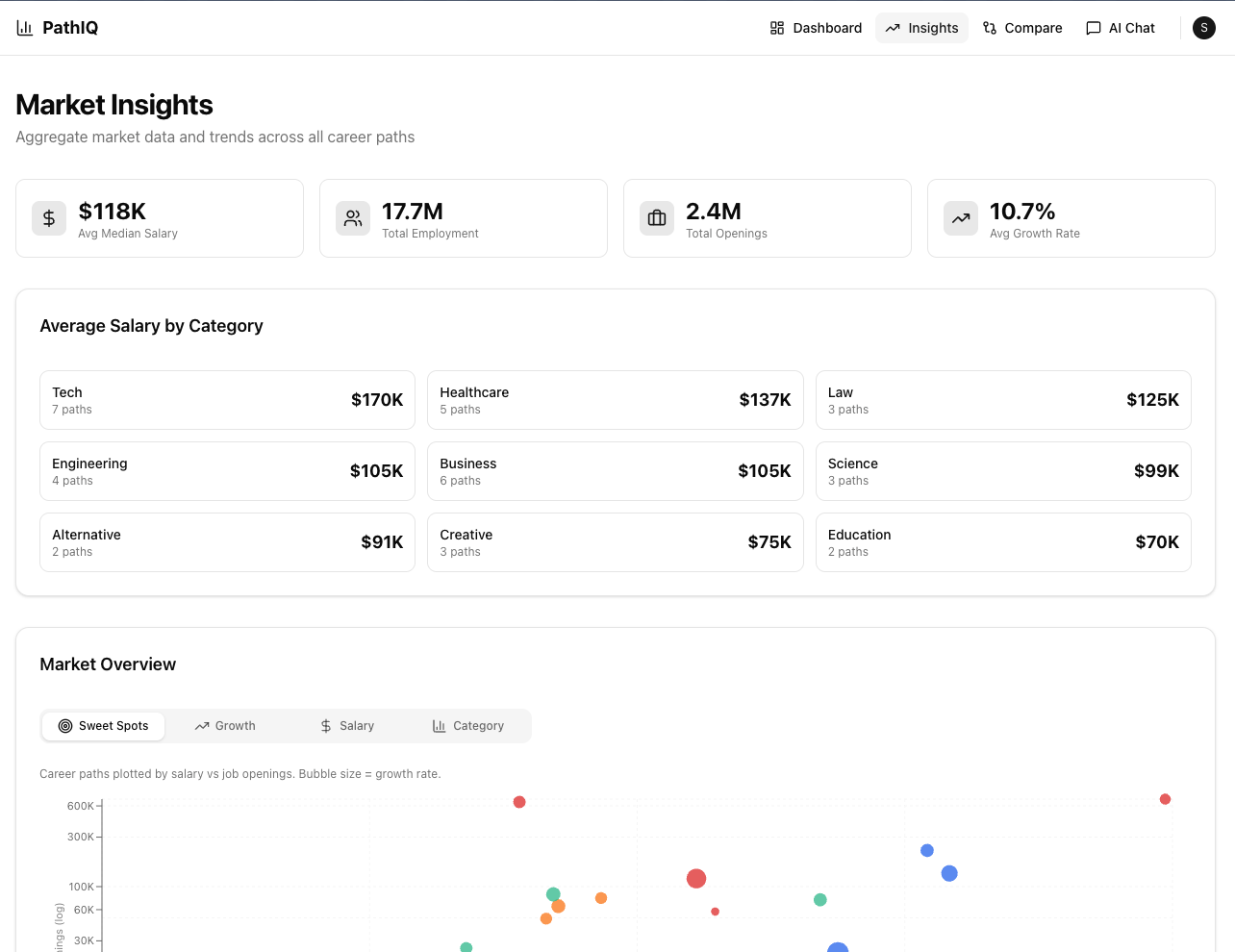Click the $70K Education salary value
The image size is (1235, 952).
(x=1157, y=542)
